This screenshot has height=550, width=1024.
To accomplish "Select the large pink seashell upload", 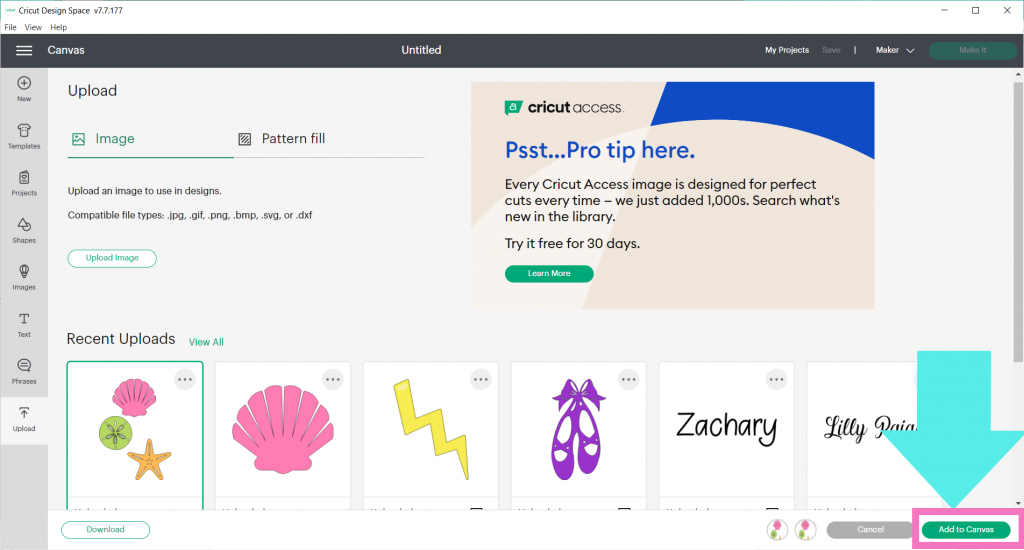I will coord(283,435).
